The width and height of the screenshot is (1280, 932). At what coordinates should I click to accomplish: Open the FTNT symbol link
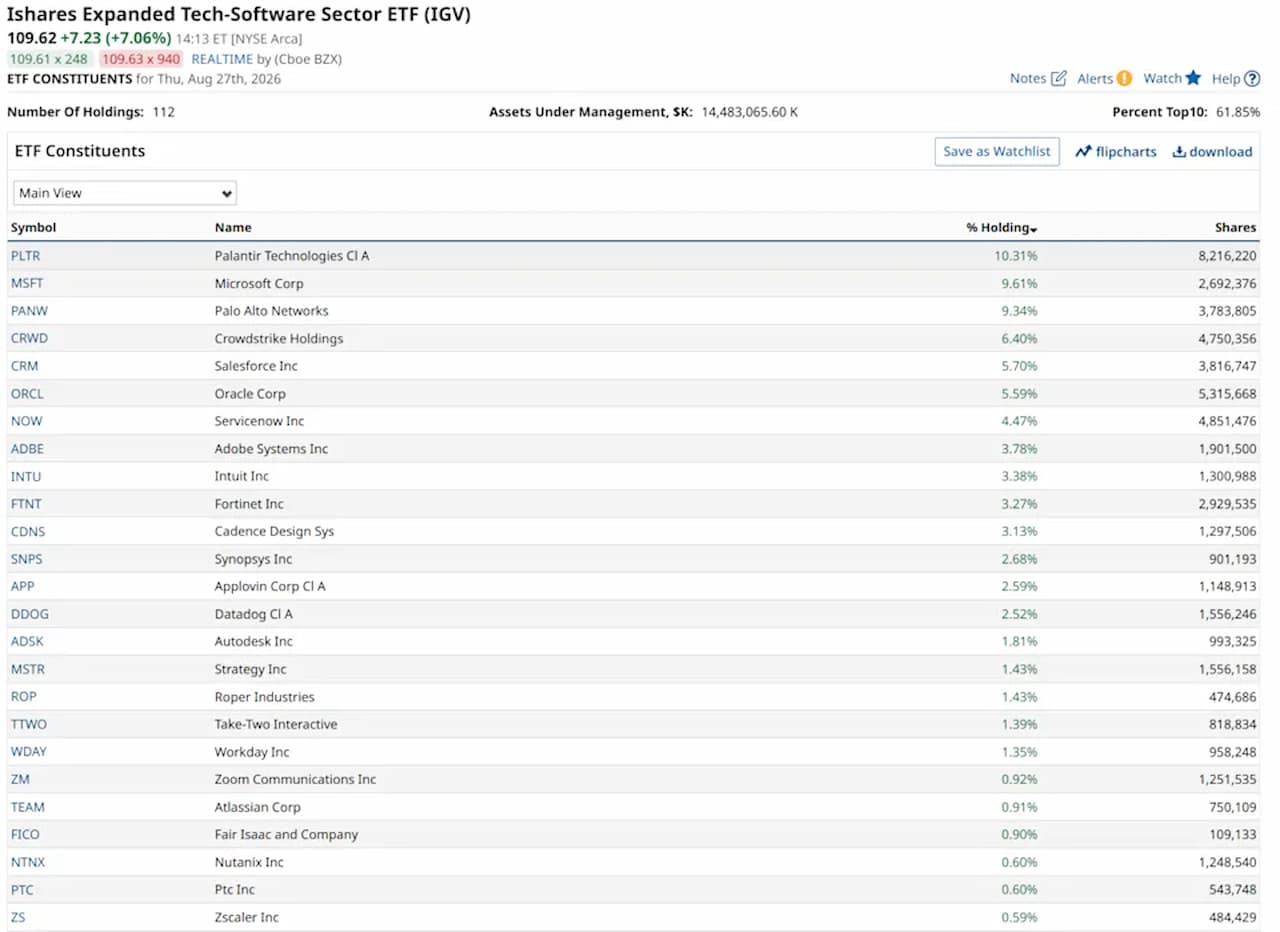pos(26,504)
